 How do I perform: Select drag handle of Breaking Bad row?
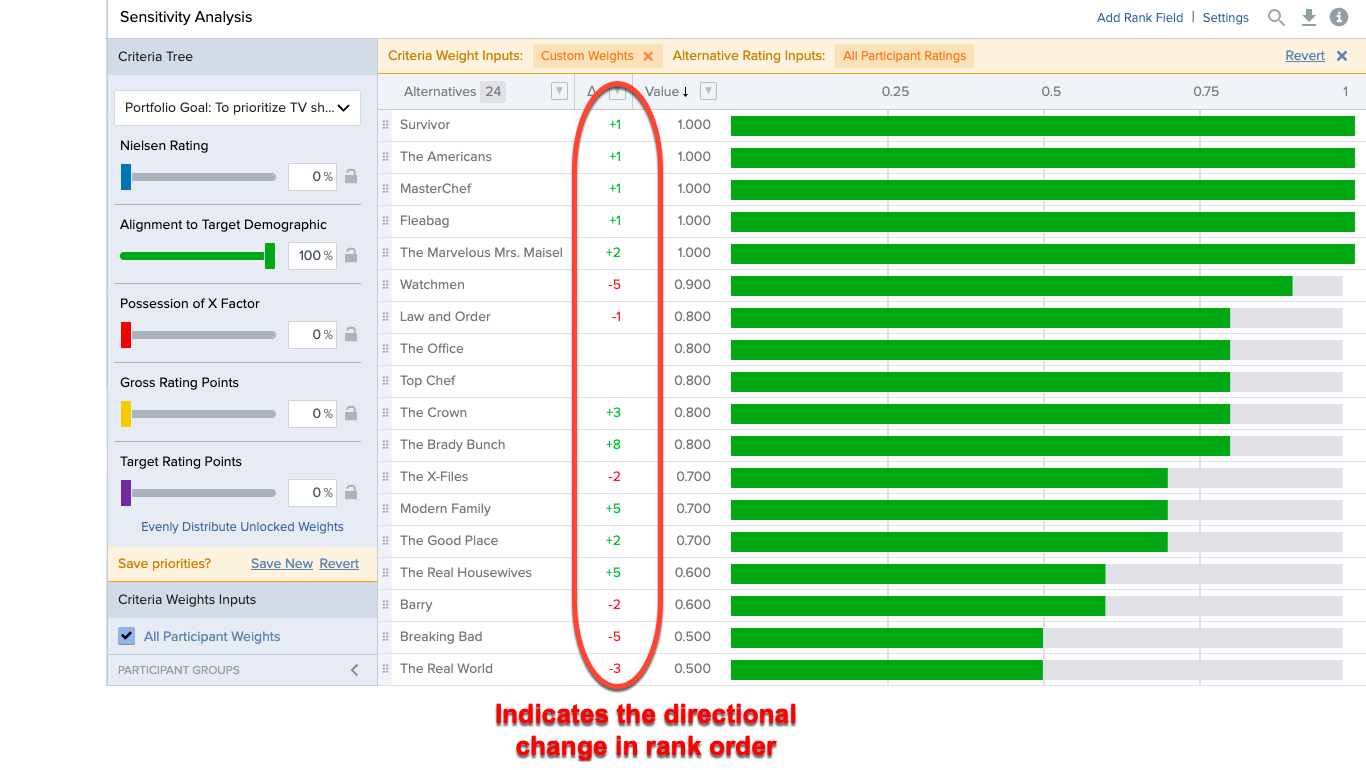(386, 637)
